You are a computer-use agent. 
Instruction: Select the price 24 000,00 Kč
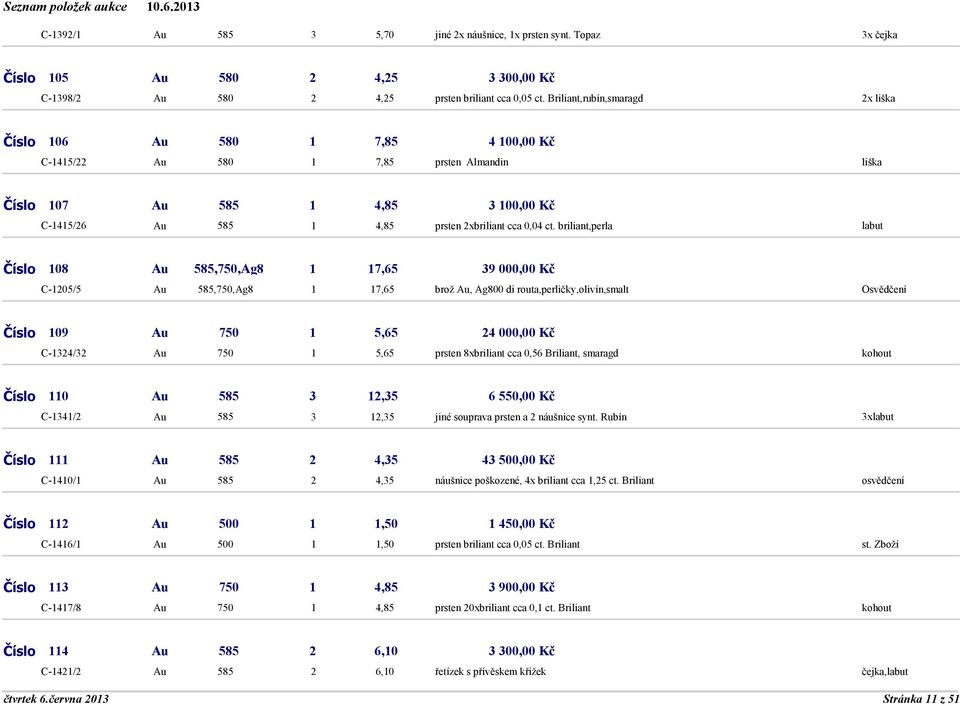pos(518,332)
